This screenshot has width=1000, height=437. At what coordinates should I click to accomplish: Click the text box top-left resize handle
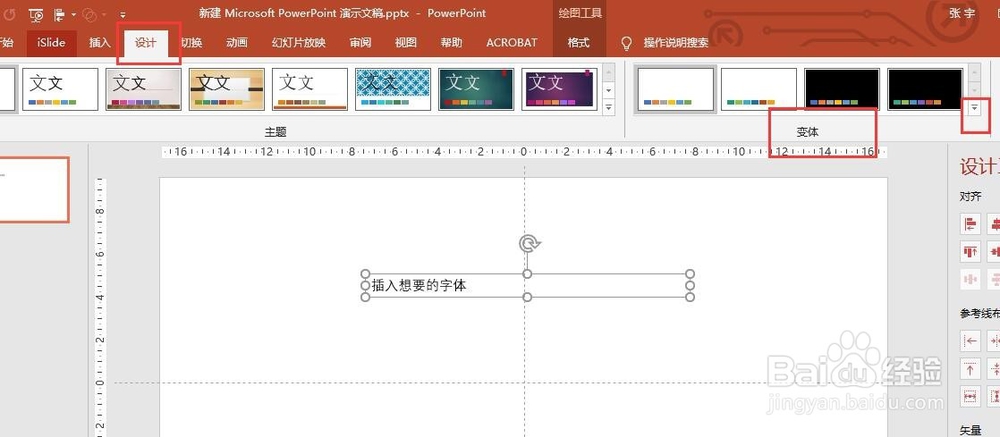[x=365, y=274]
